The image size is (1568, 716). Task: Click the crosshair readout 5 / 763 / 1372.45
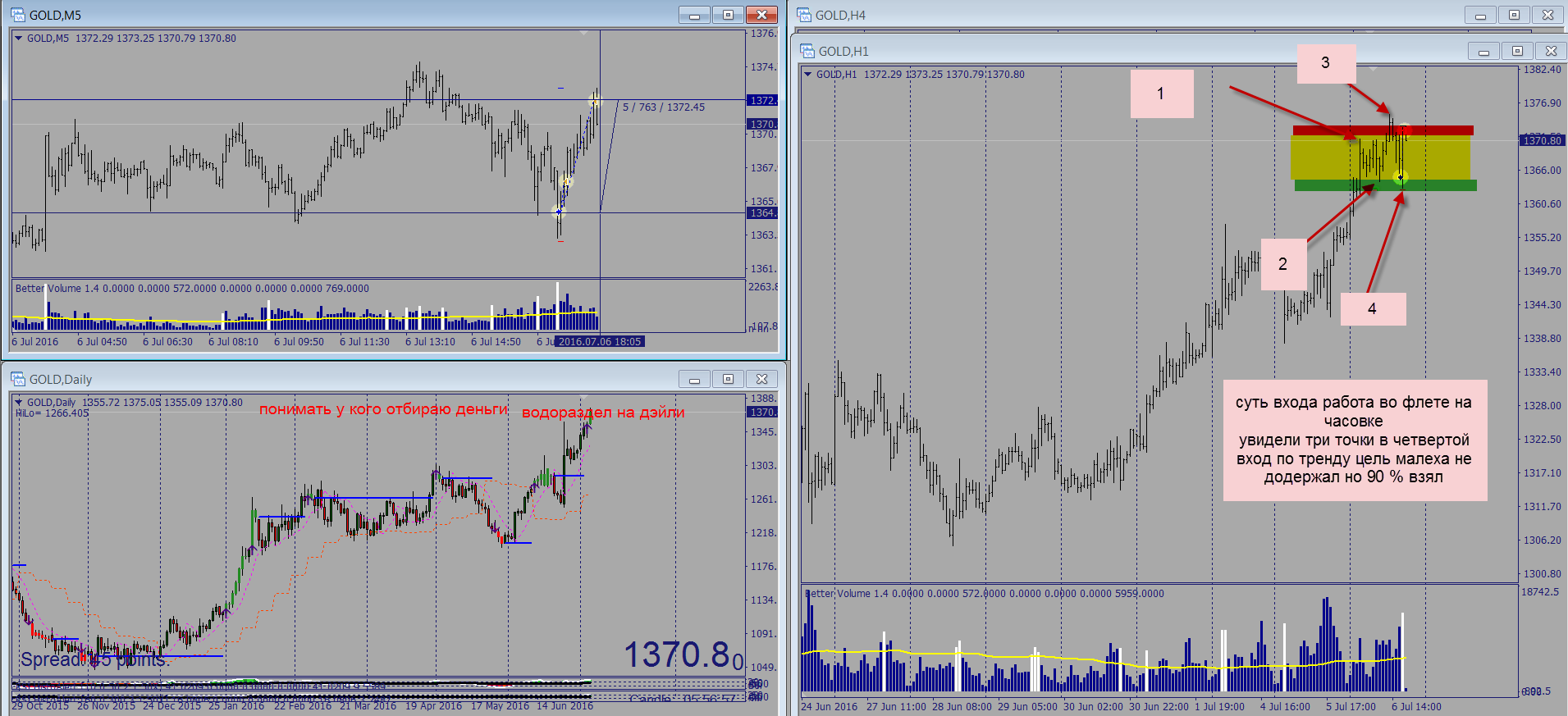664,107
